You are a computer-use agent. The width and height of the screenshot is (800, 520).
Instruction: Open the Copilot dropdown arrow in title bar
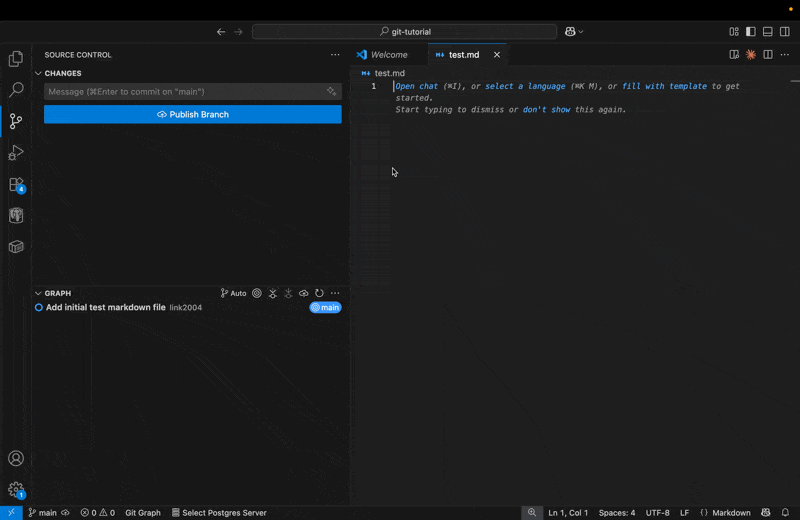pyautogui.click(x=581, y=32)
